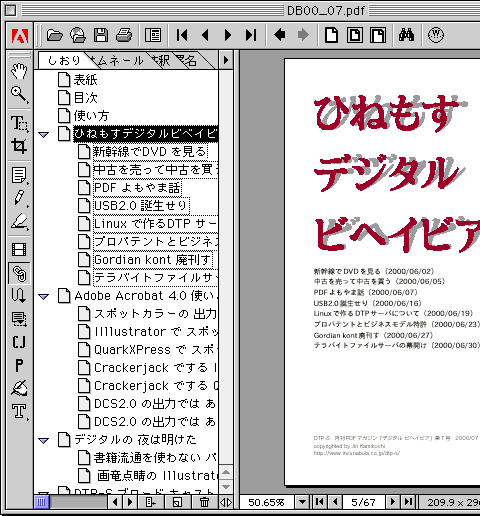Image resolution: width=480 pixels, height=516 pixels.
Task: Select the TouchUp Text tool
Action: click(x=19, y=411)
